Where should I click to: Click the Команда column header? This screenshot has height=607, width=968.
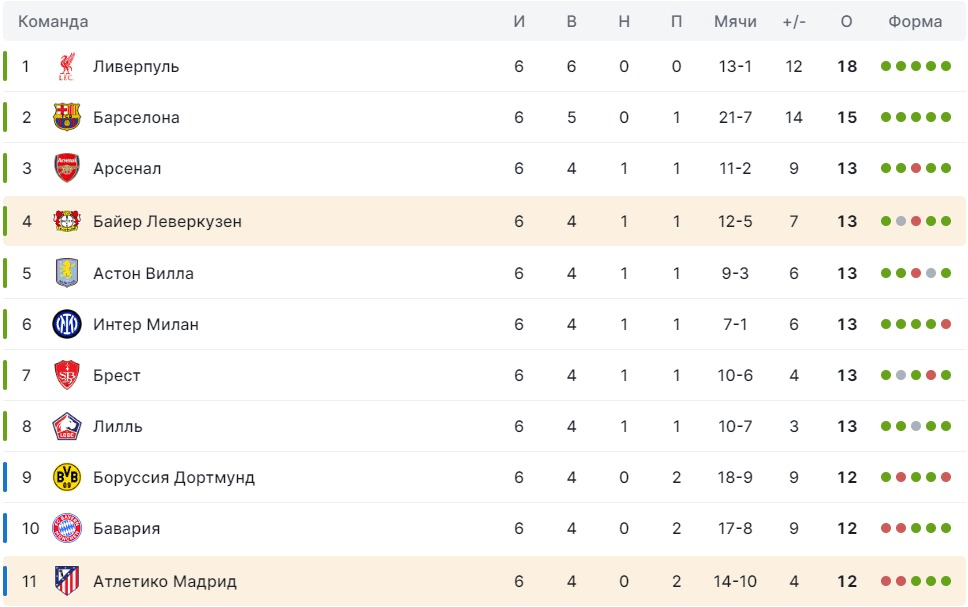(53, 22)
